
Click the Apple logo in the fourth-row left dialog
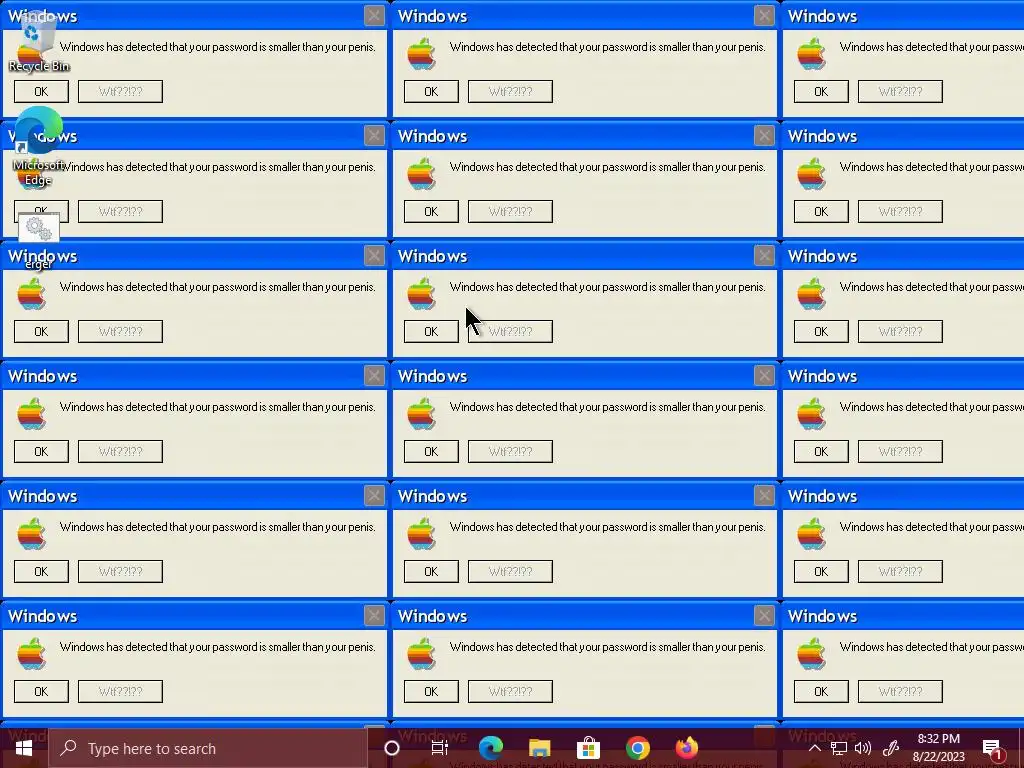point(31,413)
